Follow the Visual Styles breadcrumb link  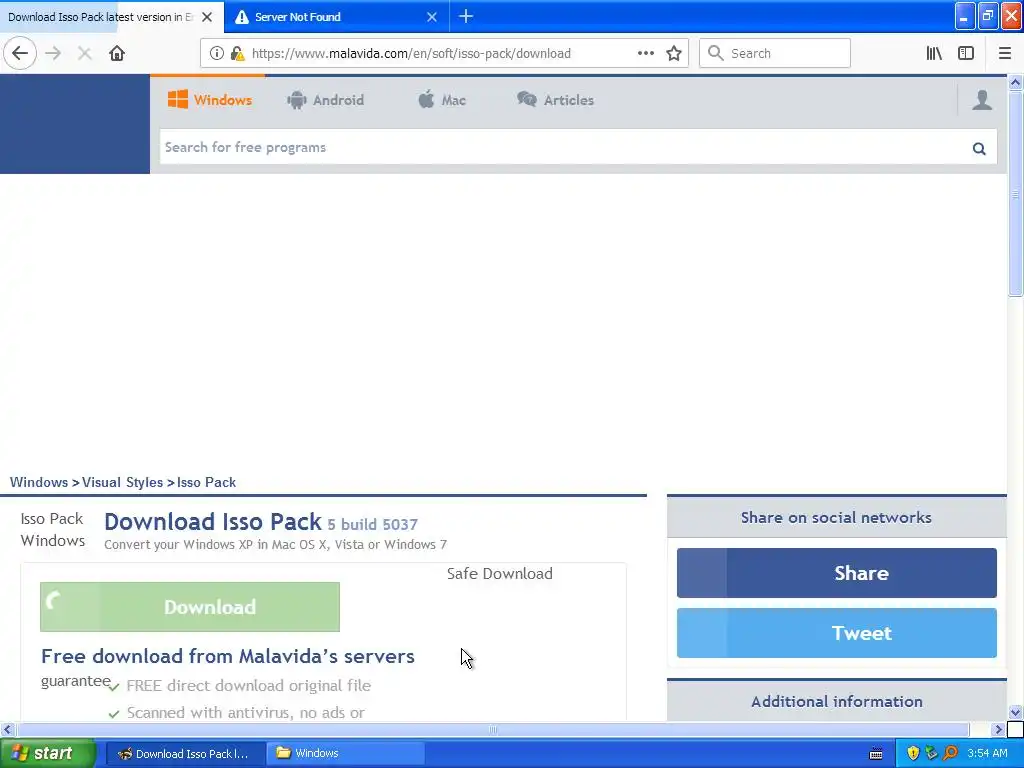pyautogui.click(x=122, y=483)
